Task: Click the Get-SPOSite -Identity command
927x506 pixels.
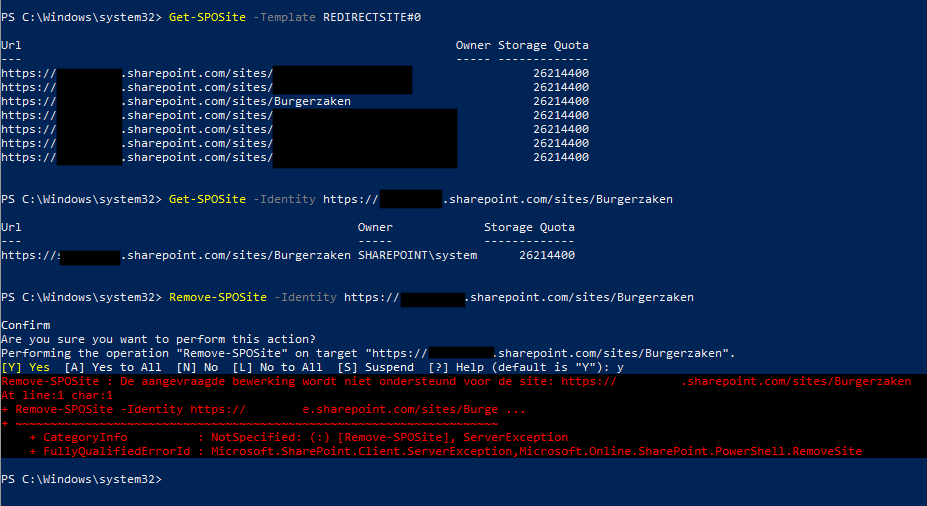Action: [242, 199]
